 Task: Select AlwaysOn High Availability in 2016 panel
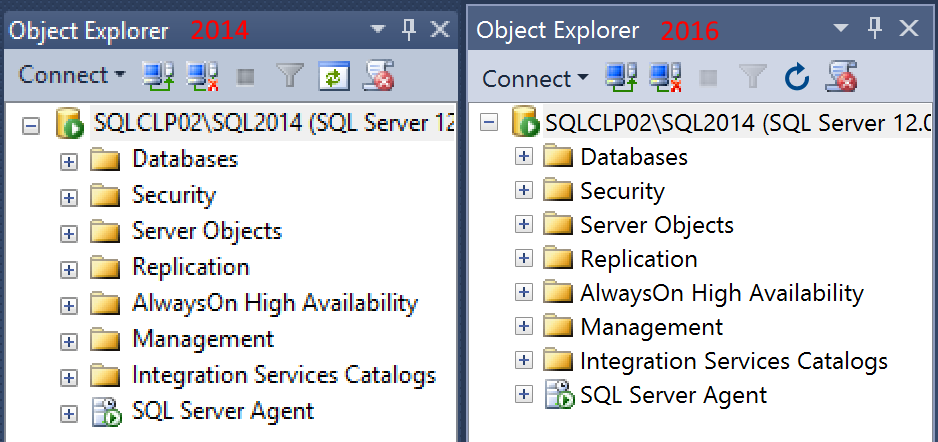[721, 293]
